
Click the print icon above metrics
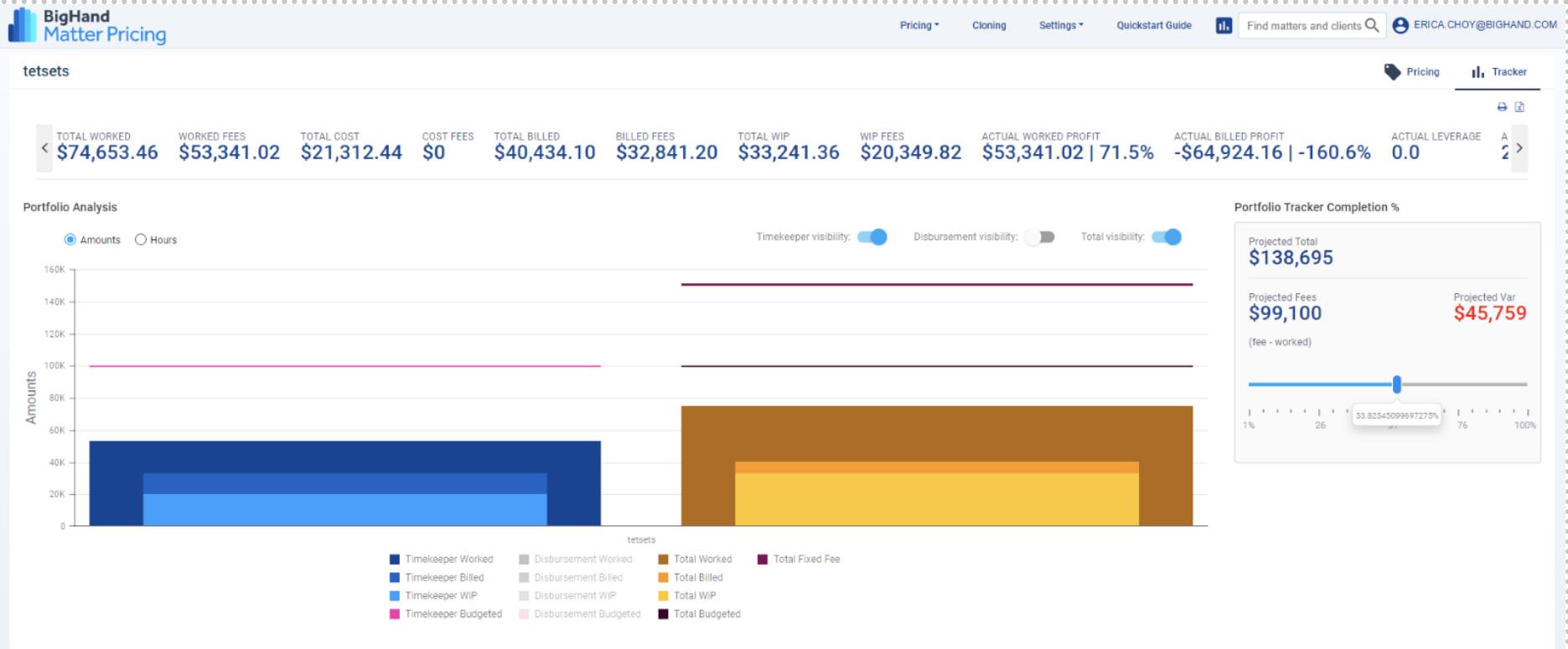point(1502,107)
